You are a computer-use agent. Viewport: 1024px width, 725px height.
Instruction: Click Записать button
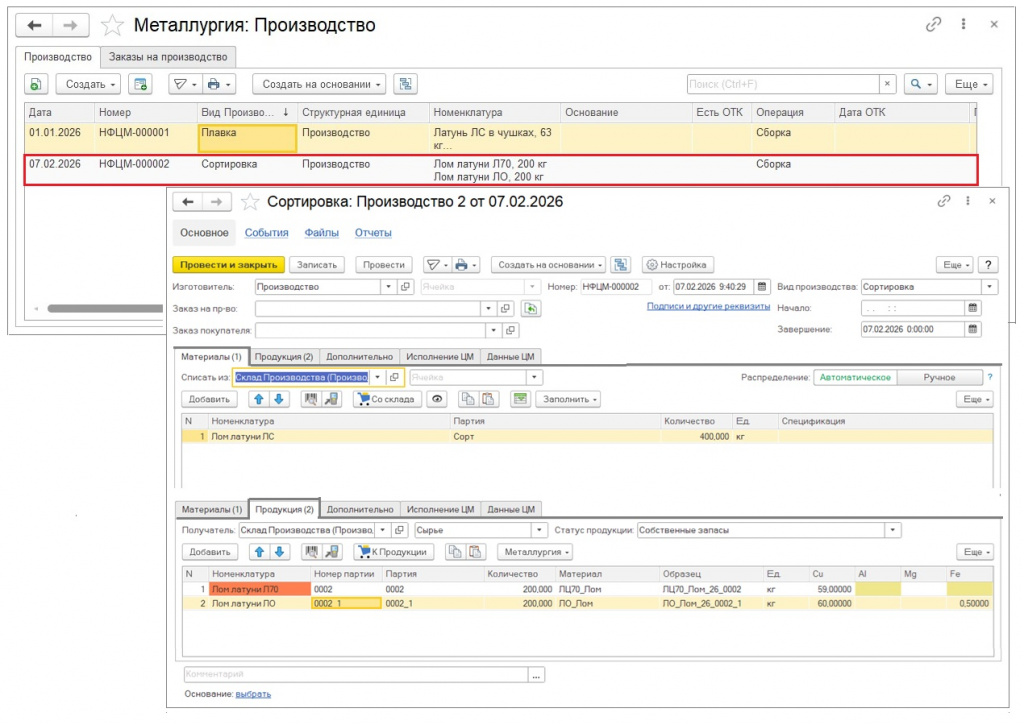coord(317,265)
